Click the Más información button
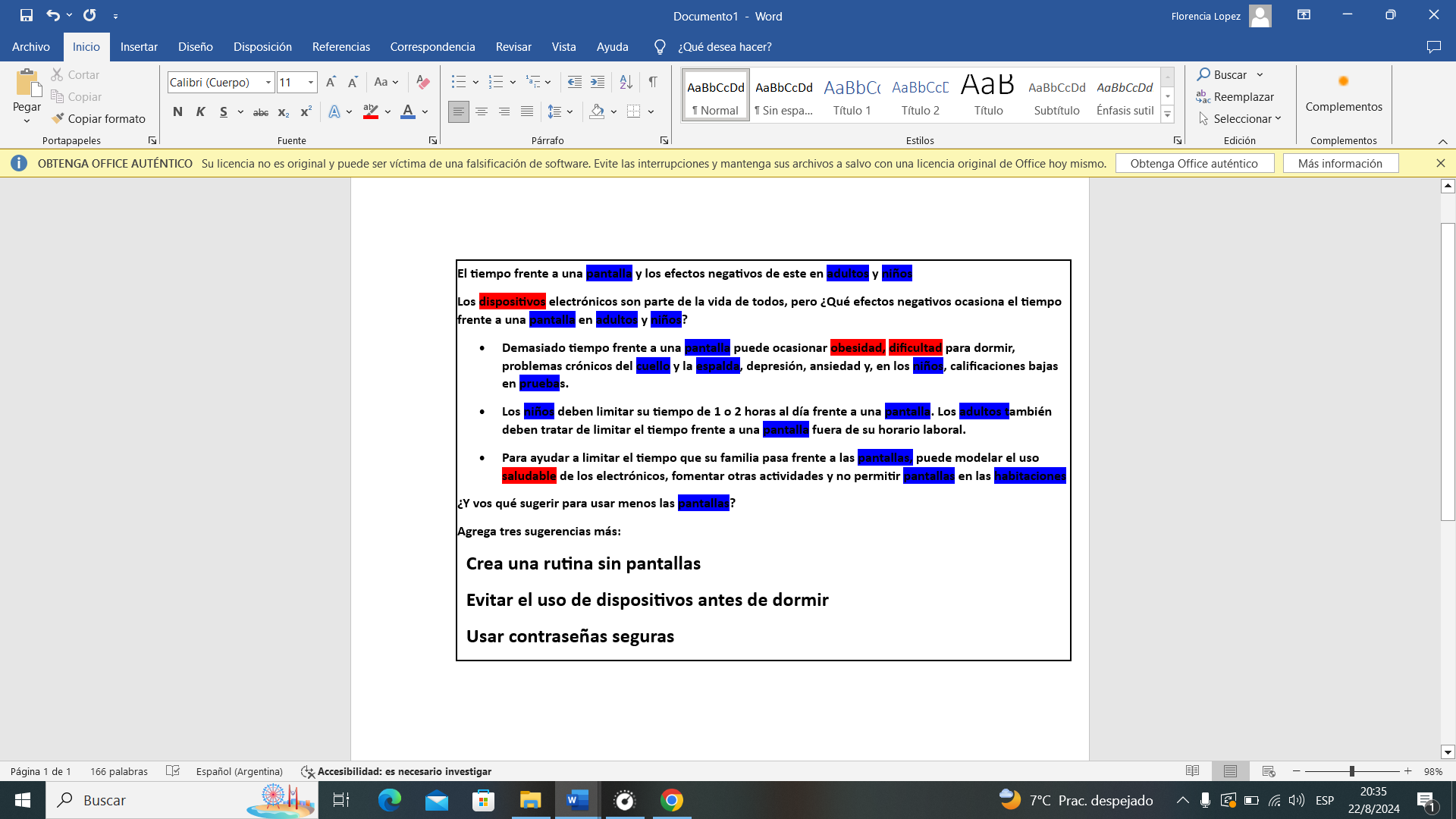 pyautogui.click(x=1340, y=163)
